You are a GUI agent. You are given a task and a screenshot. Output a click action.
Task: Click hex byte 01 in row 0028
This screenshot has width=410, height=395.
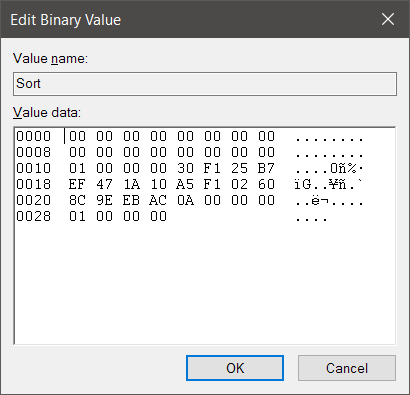[x=77, y=216]
